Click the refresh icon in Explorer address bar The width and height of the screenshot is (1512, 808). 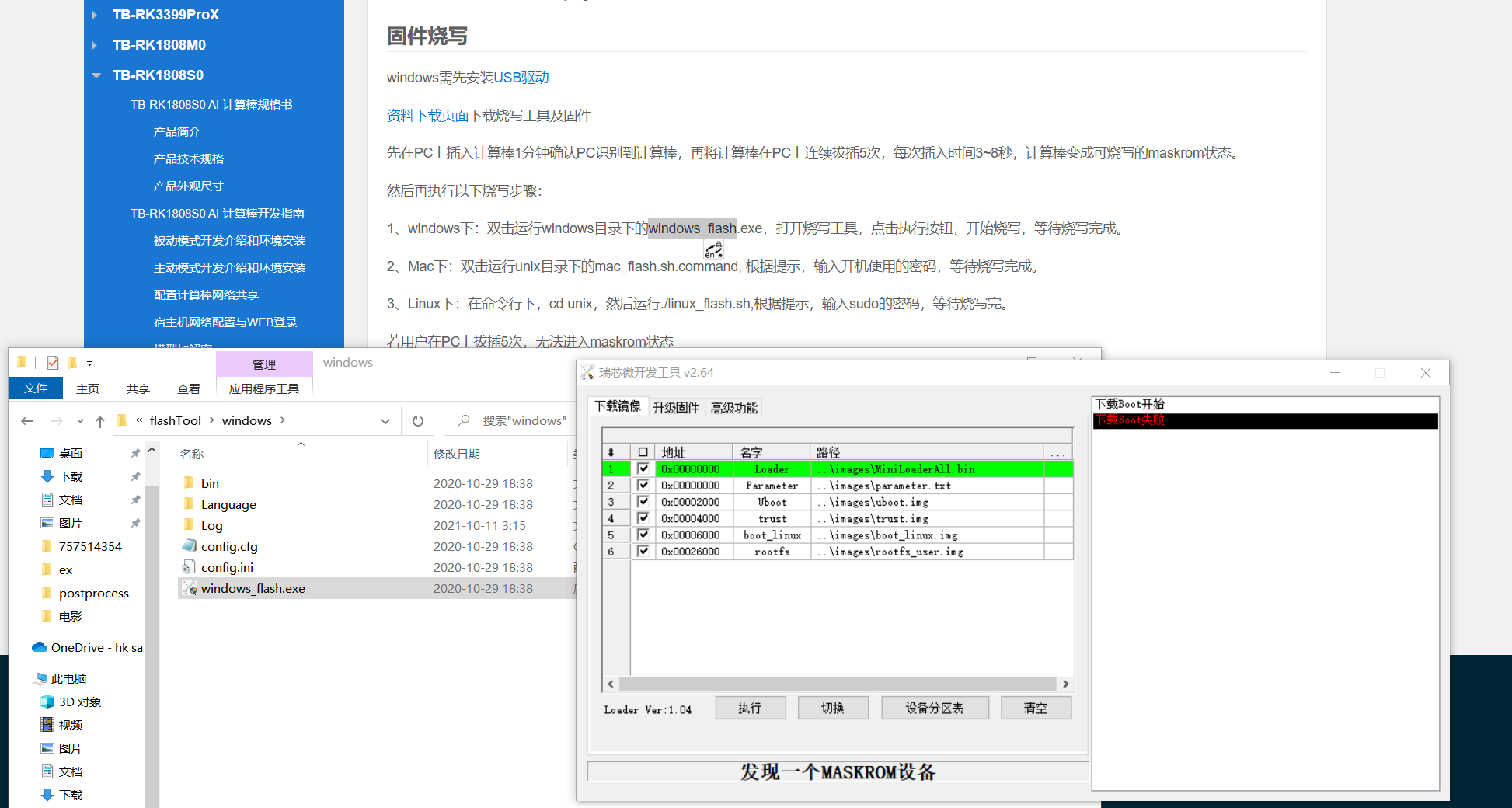click(x=418, y=421)
